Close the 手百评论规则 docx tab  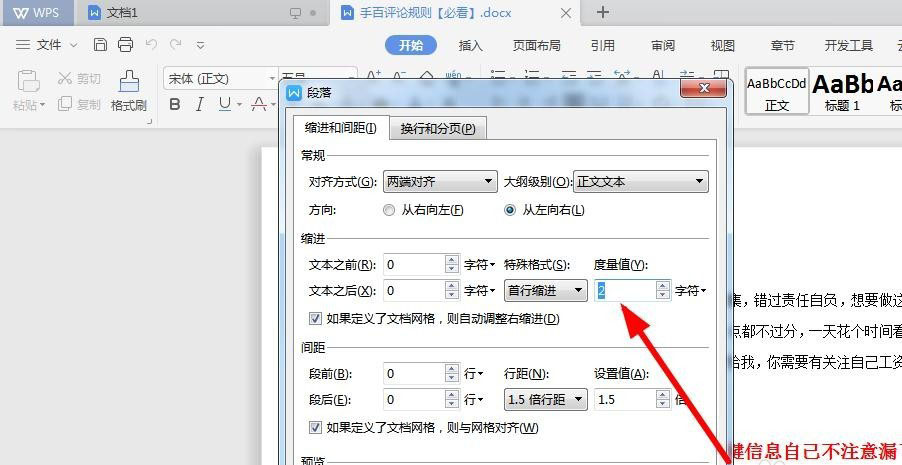pos(566,13)
